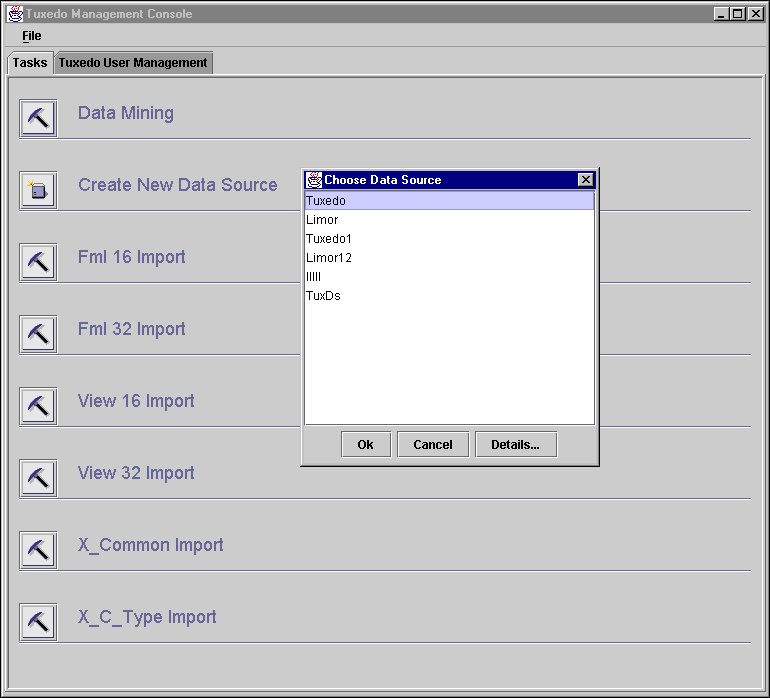This screenshot has height=698, width=770.
Task: Select the TuxDs data source
Action: [x=449, y=296]
